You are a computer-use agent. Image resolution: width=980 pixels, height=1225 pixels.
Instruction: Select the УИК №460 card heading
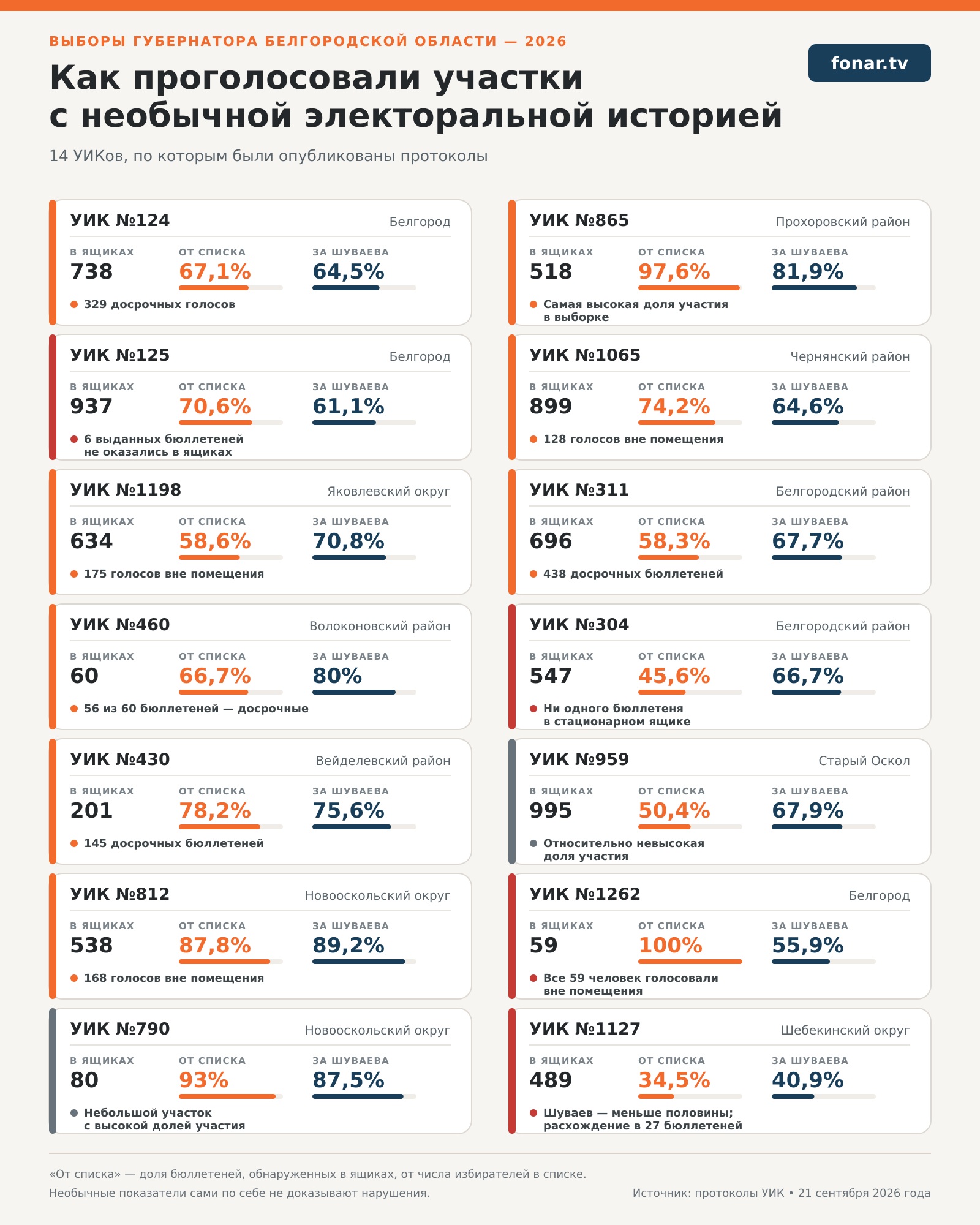tap(120, 625)
